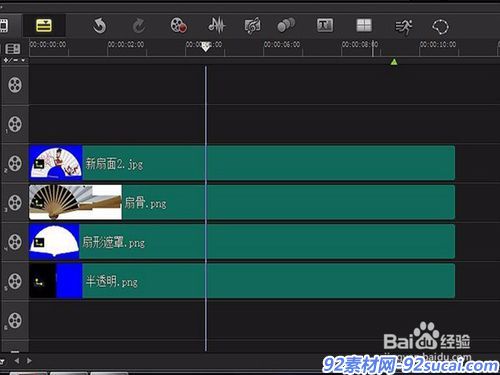The width and height of the screenshot is (500, 375).
Task: Switch to Storyboard View
Action: [3, 26]
